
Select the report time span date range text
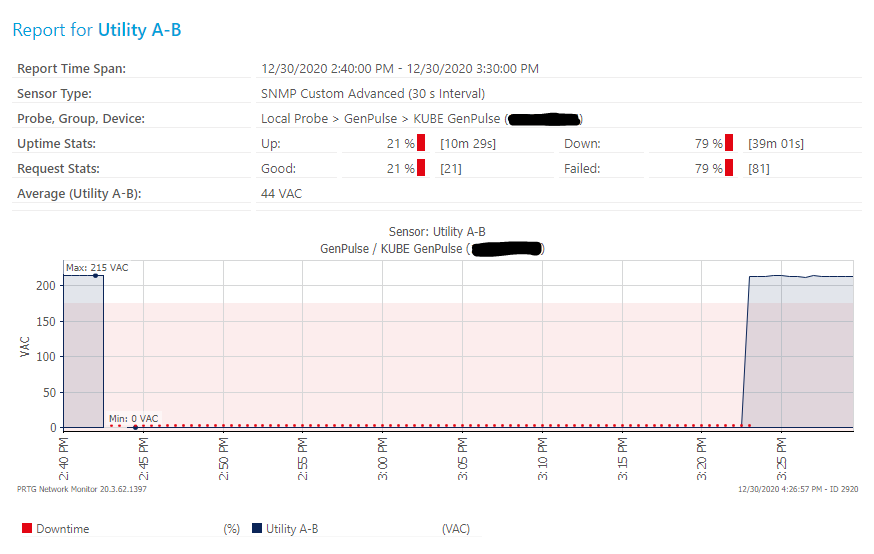click(399, 69)
